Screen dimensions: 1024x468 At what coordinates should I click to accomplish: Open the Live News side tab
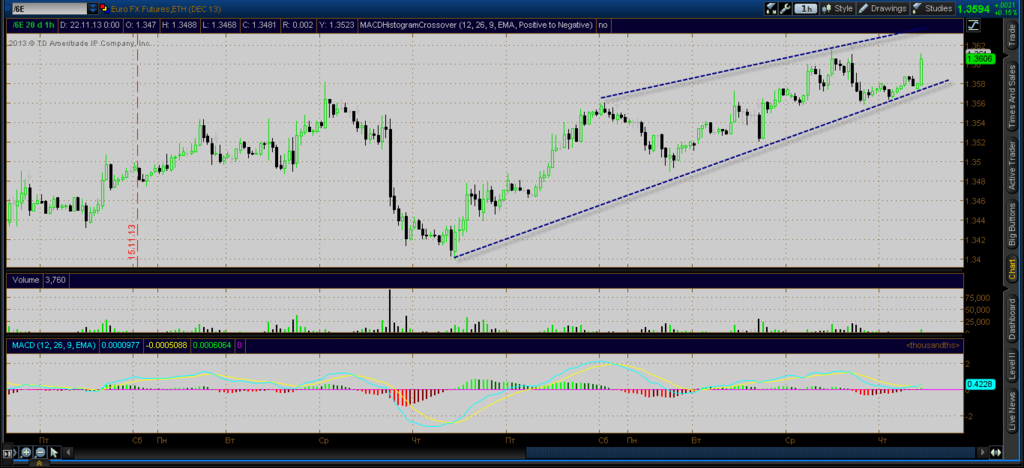coord(1012,412)
